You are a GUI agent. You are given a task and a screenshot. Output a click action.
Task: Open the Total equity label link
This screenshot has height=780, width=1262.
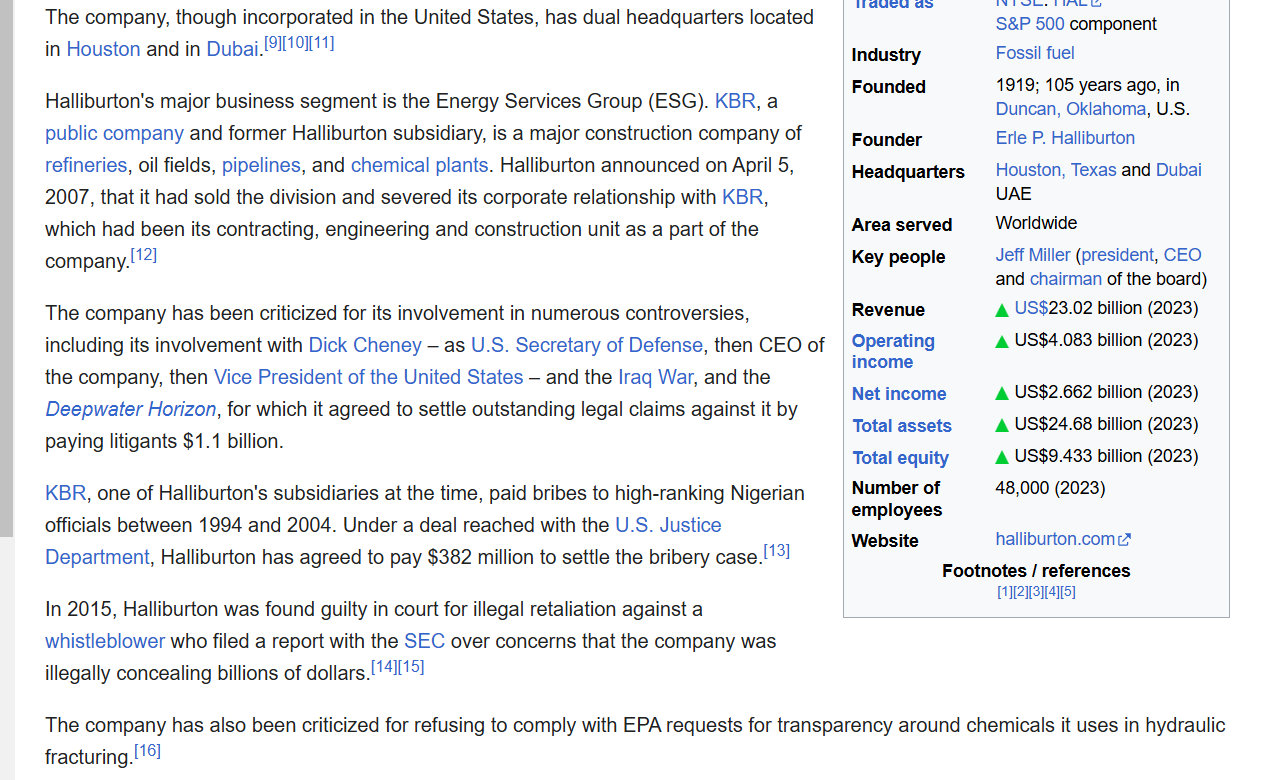900,458
